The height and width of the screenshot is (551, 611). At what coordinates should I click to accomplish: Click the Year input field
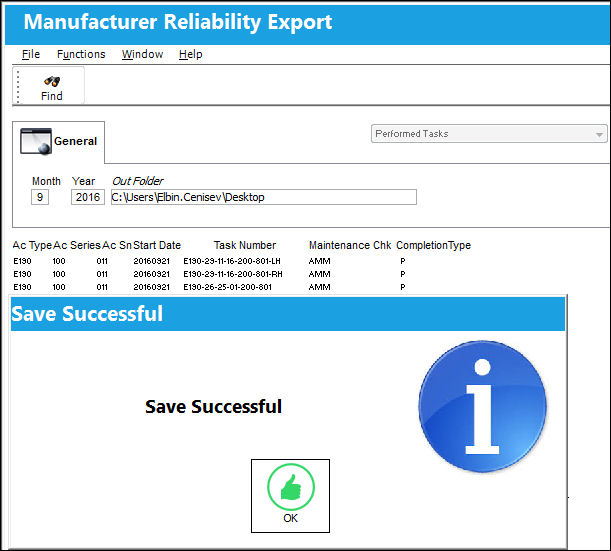click(88, 197)
